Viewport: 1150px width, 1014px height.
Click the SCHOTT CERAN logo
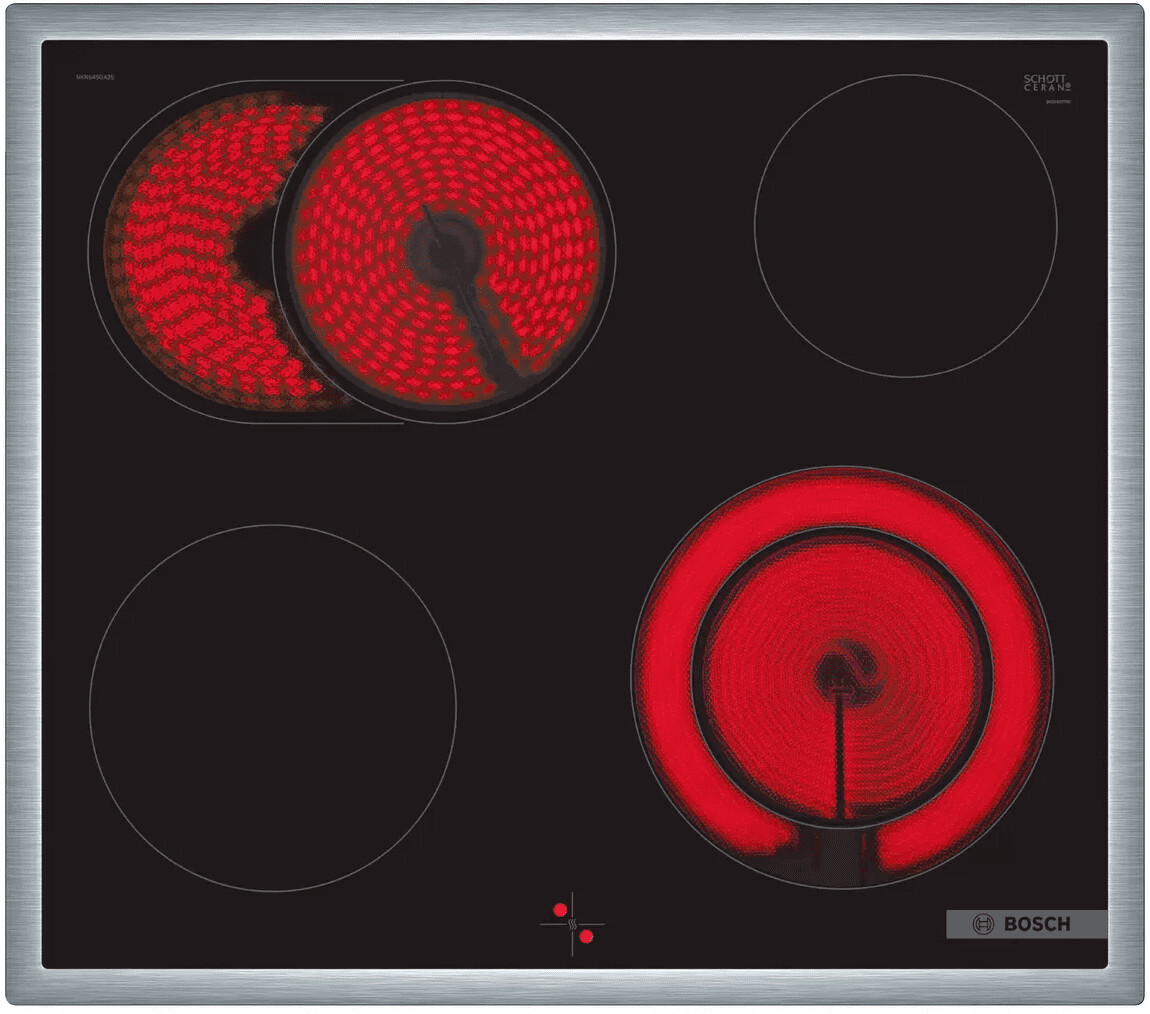[1045, 83]
